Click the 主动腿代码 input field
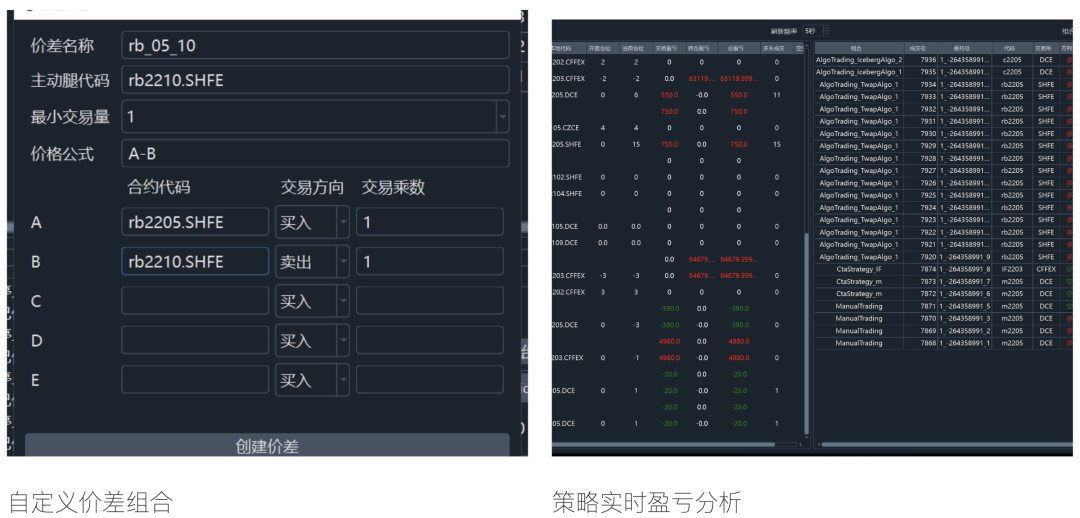 click(x=315, y=80)
